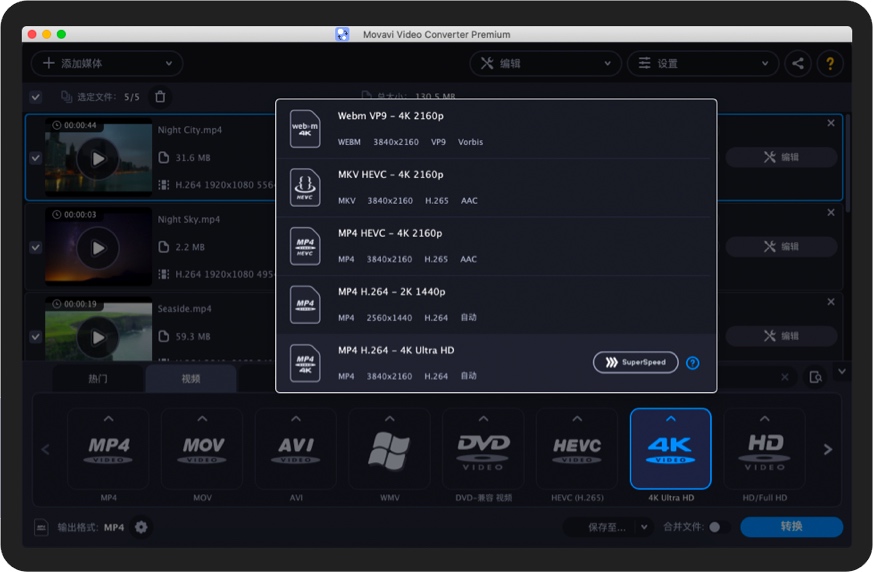Switch to the 视频 video tab
The image size is (873, 572).
(x=191, y=379)
